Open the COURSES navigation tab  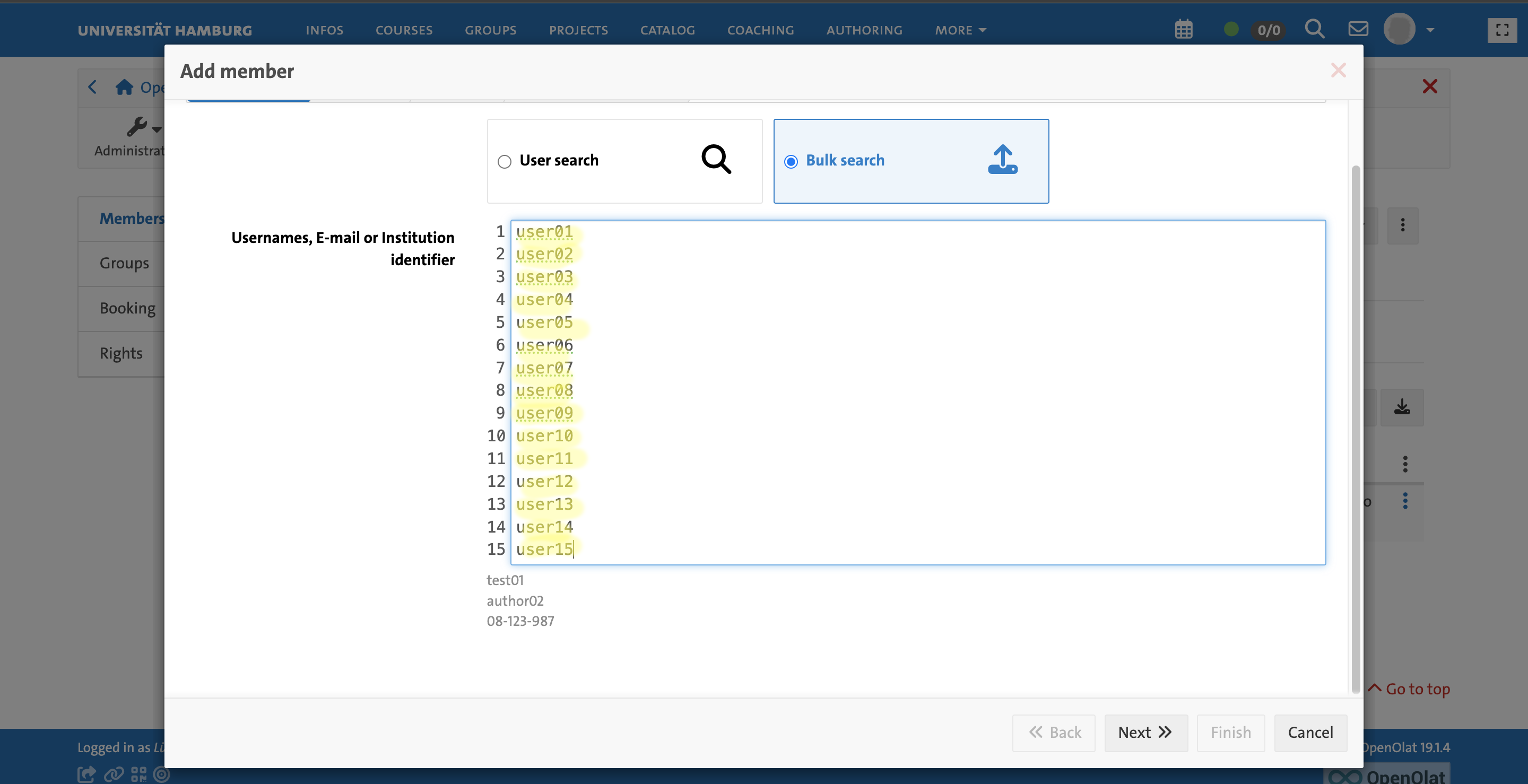(403, 30)
